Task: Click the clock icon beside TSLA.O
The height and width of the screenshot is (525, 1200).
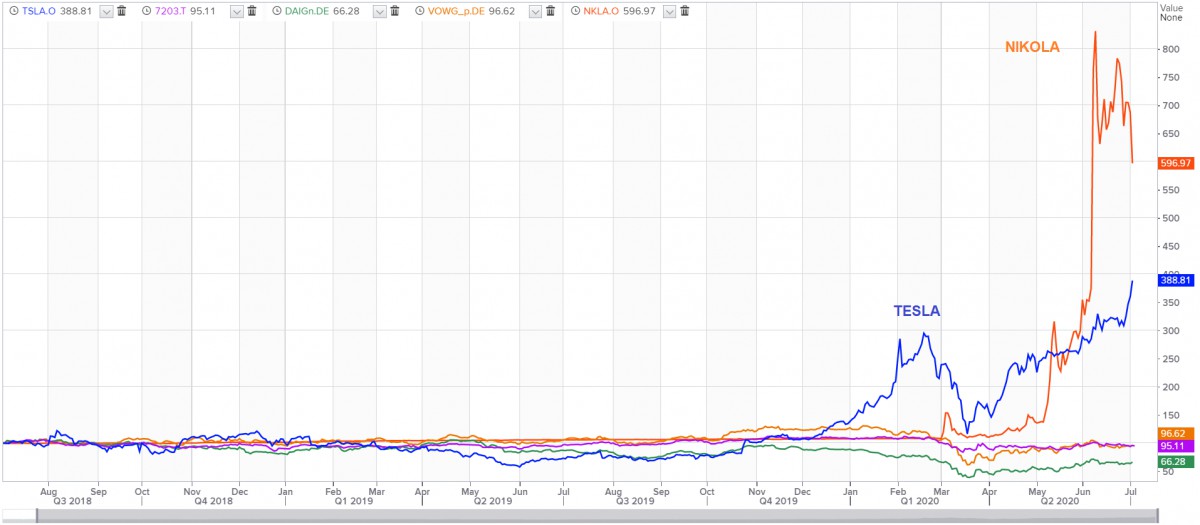Action: pyautogui.click(x=13, y=11)
